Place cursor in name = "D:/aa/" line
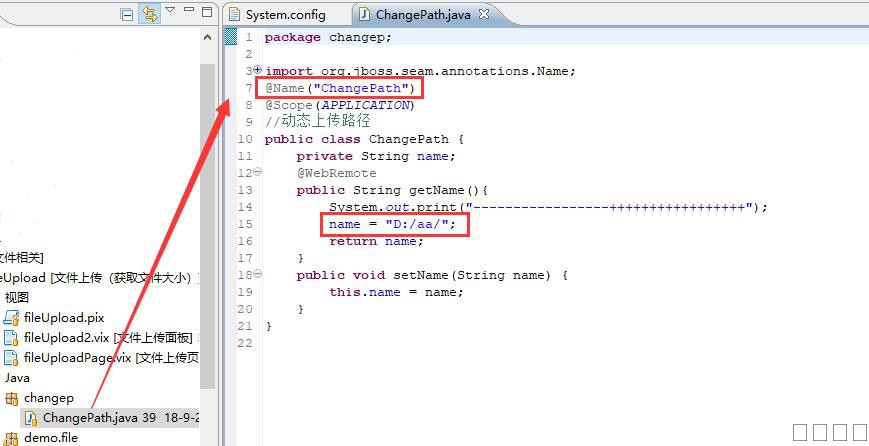 pyautogui.click(x=392, y=224)
